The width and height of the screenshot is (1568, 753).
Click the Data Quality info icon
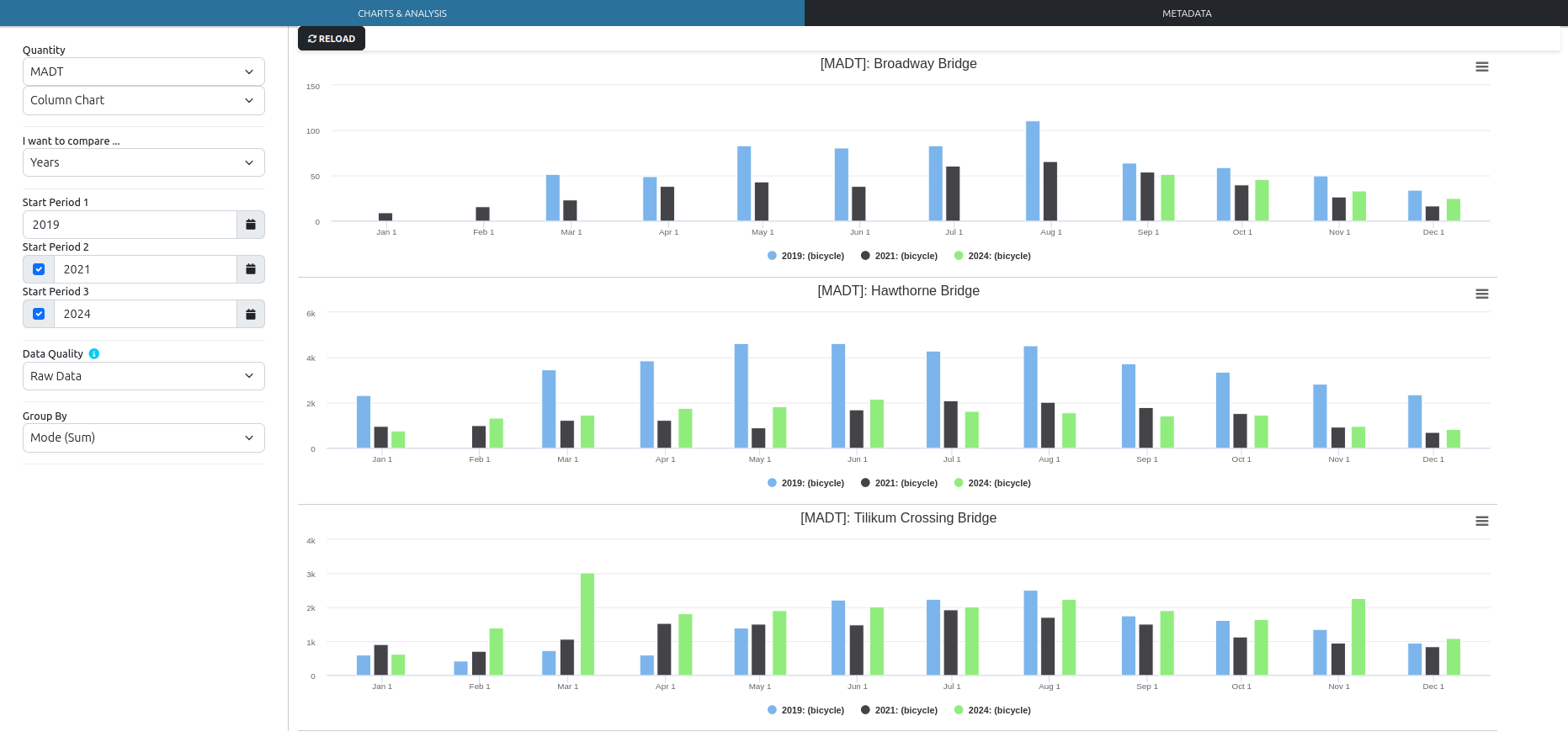point(94,354)
